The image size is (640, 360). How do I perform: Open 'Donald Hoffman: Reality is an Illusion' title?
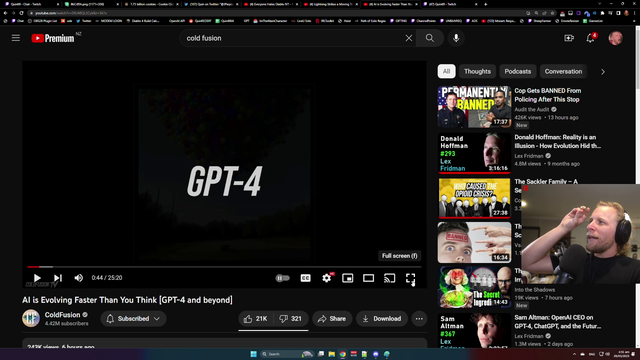coord(558,142)
